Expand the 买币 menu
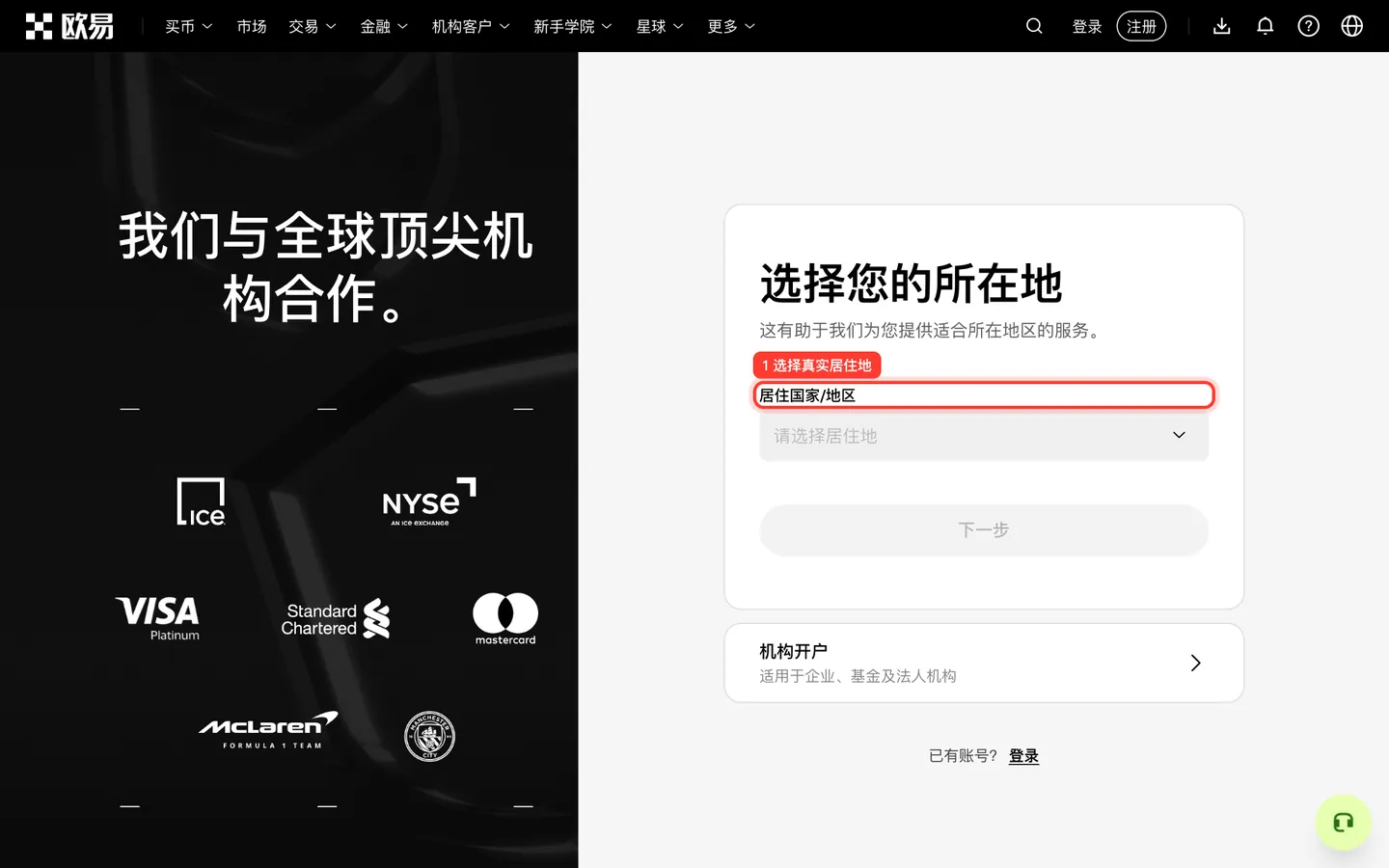 189,26
